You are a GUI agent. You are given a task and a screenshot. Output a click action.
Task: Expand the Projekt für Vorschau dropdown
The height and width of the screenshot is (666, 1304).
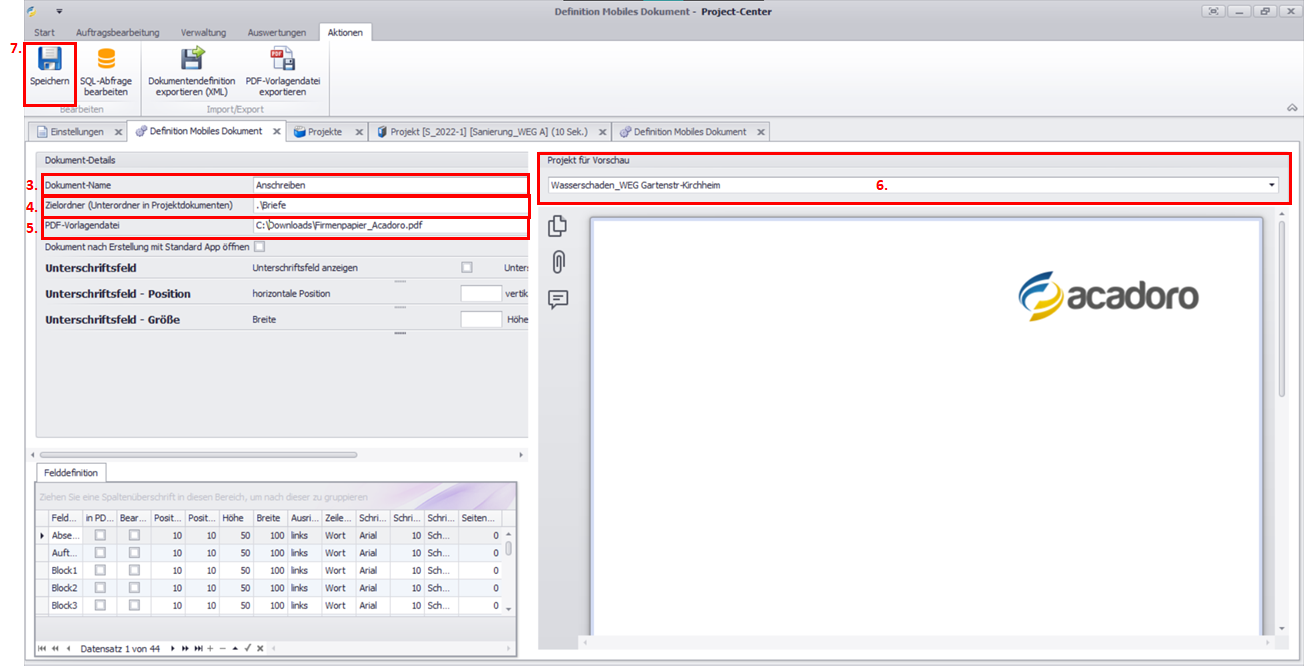tap(1272, 185)
